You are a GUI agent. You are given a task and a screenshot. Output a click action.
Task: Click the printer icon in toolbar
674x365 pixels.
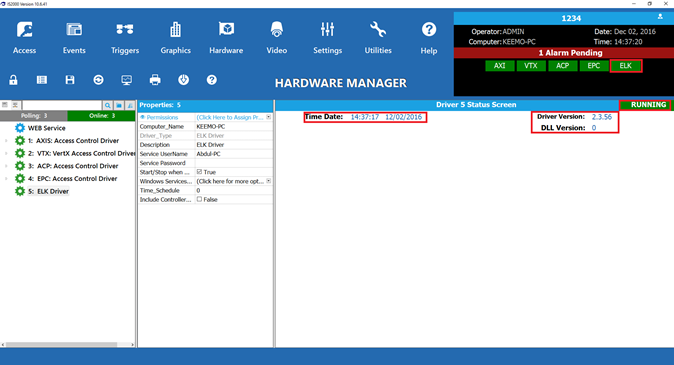click(155, 80)
